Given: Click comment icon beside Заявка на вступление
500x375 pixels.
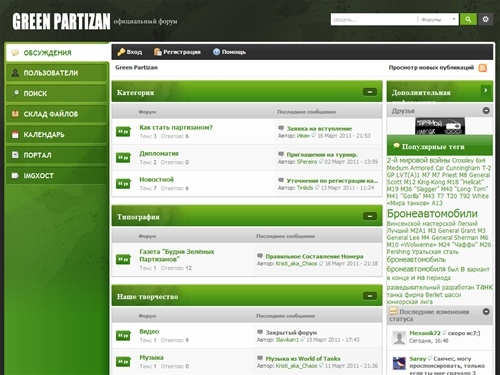Looking at the screenshot, I should pyautogui.click(x=281, y=128).
